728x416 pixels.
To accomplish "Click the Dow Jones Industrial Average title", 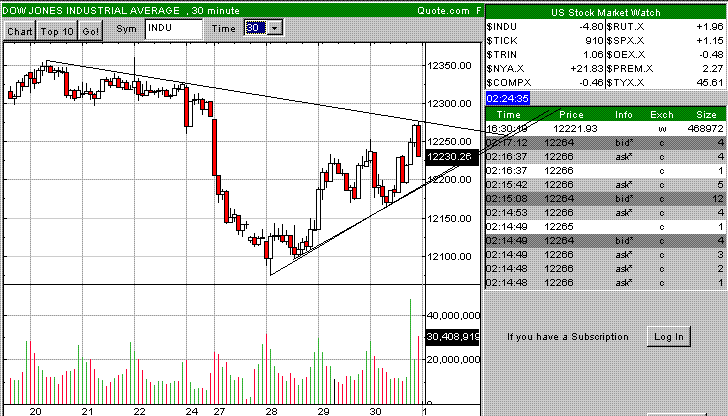I will coord(91,10).
